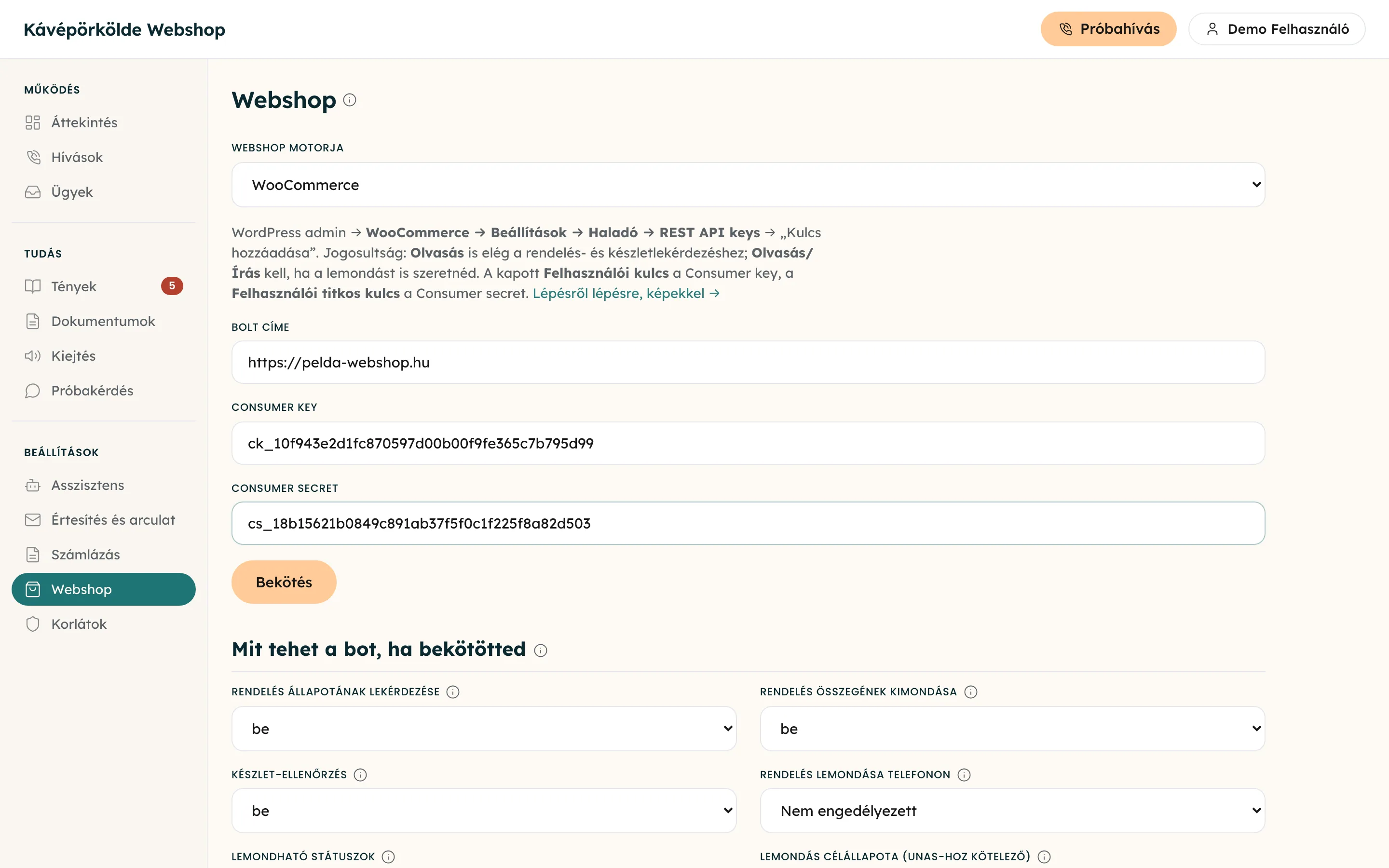Open 'Lépésről lépésre, képekkel' guide link
The image size is (1389, 868).
pos(626,293)
